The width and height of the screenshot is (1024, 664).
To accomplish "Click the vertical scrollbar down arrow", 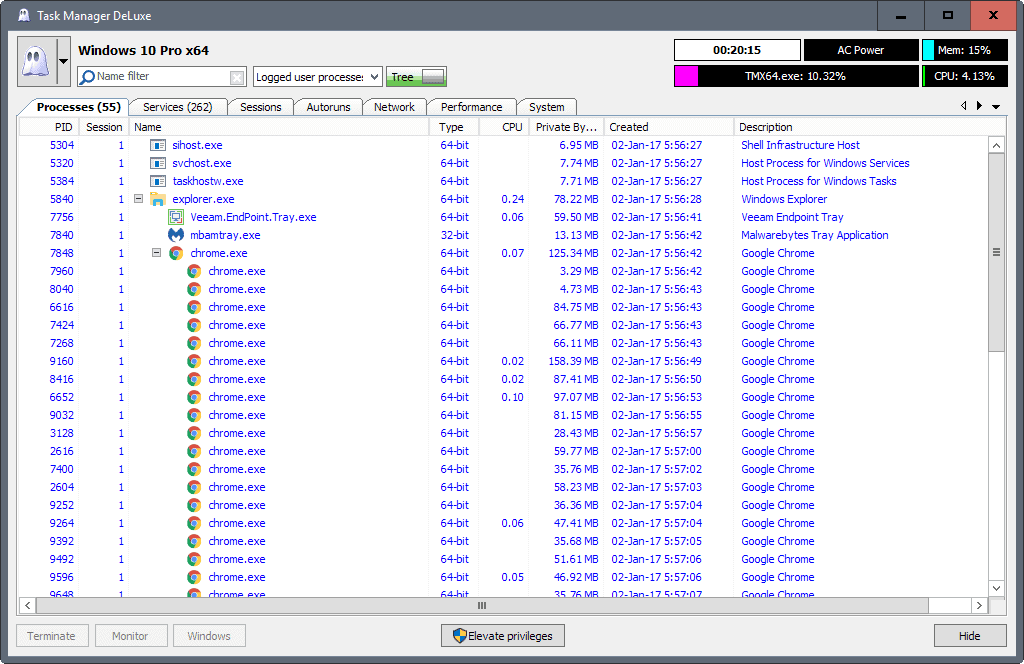I will pos(996,588).
